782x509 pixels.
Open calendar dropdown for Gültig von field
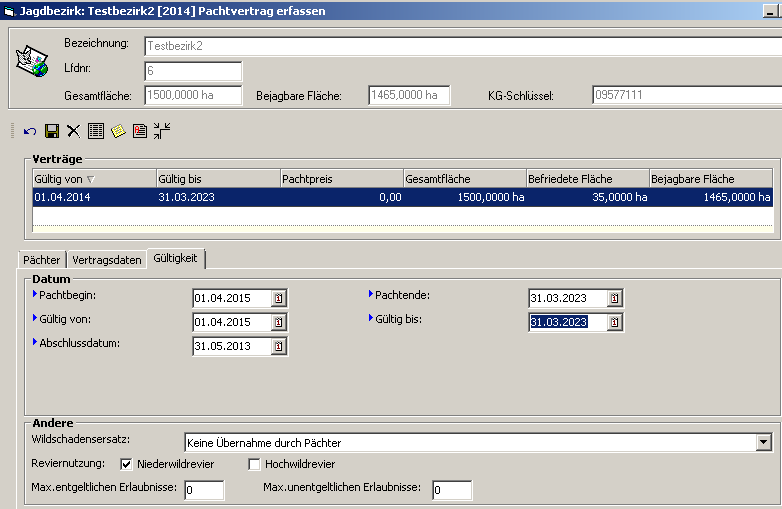click(279, 322)
